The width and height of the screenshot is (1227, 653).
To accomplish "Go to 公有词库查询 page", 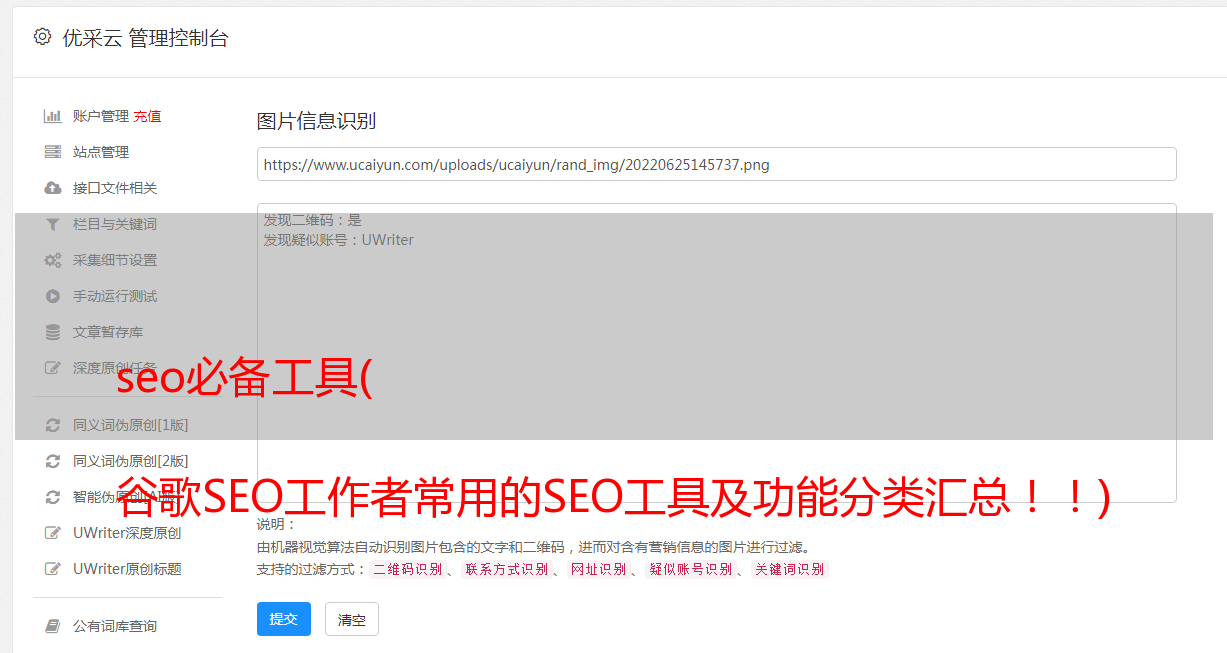I will tap(115, 626).
